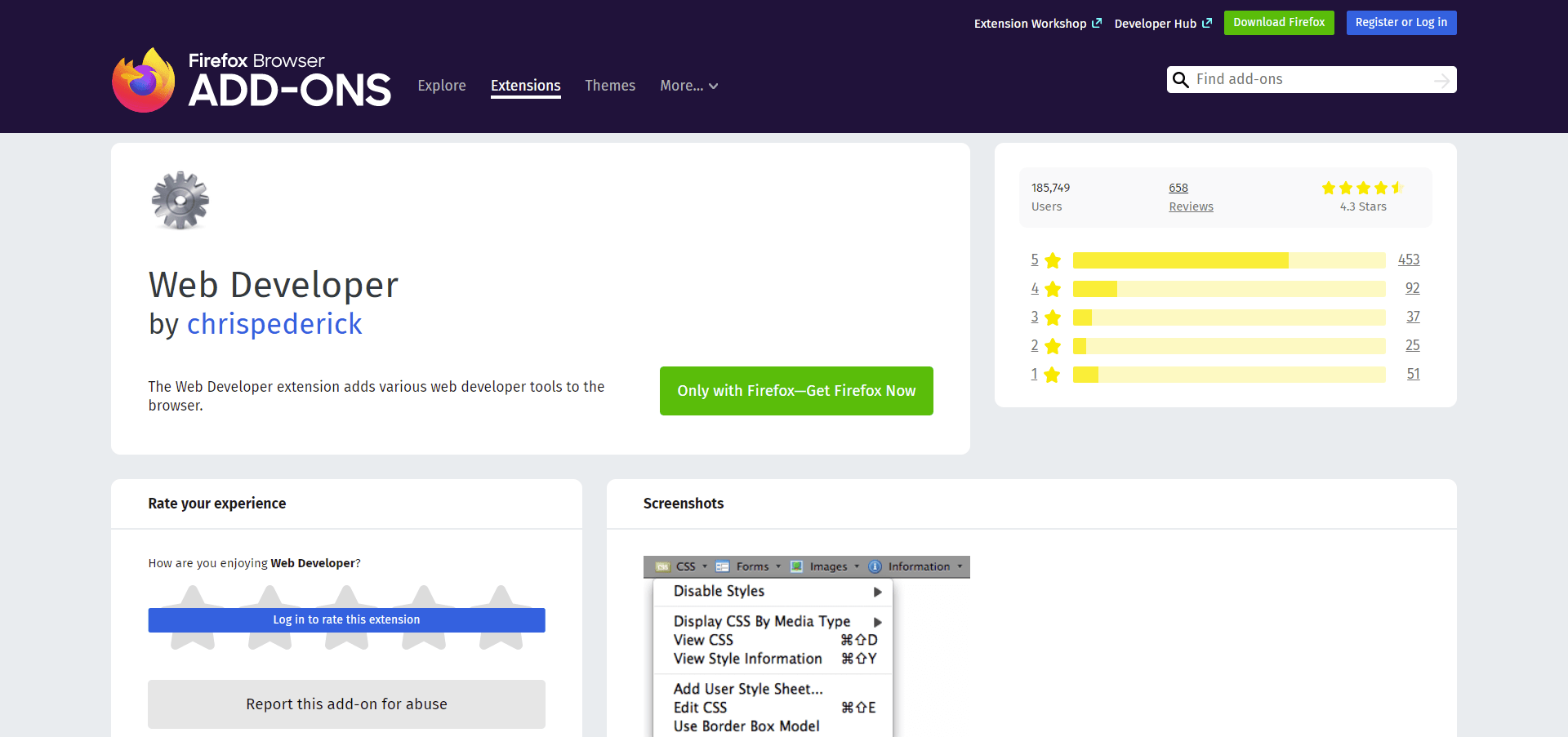Viewport: 1568px width, 737px height.
Task: Click the 3-star row star icon
Action: coord(1053,317)
